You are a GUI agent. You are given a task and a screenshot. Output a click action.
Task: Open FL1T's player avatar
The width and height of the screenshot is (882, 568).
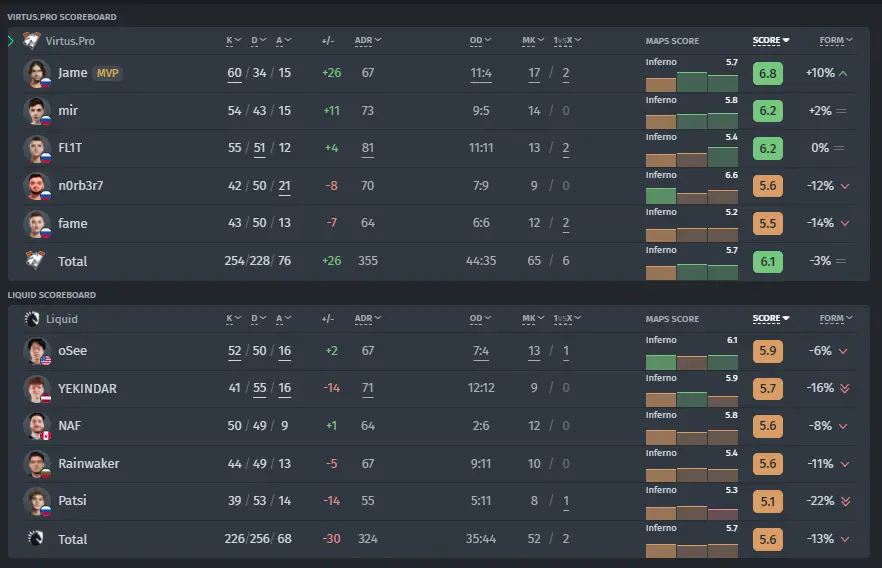[x=37, y=148]
